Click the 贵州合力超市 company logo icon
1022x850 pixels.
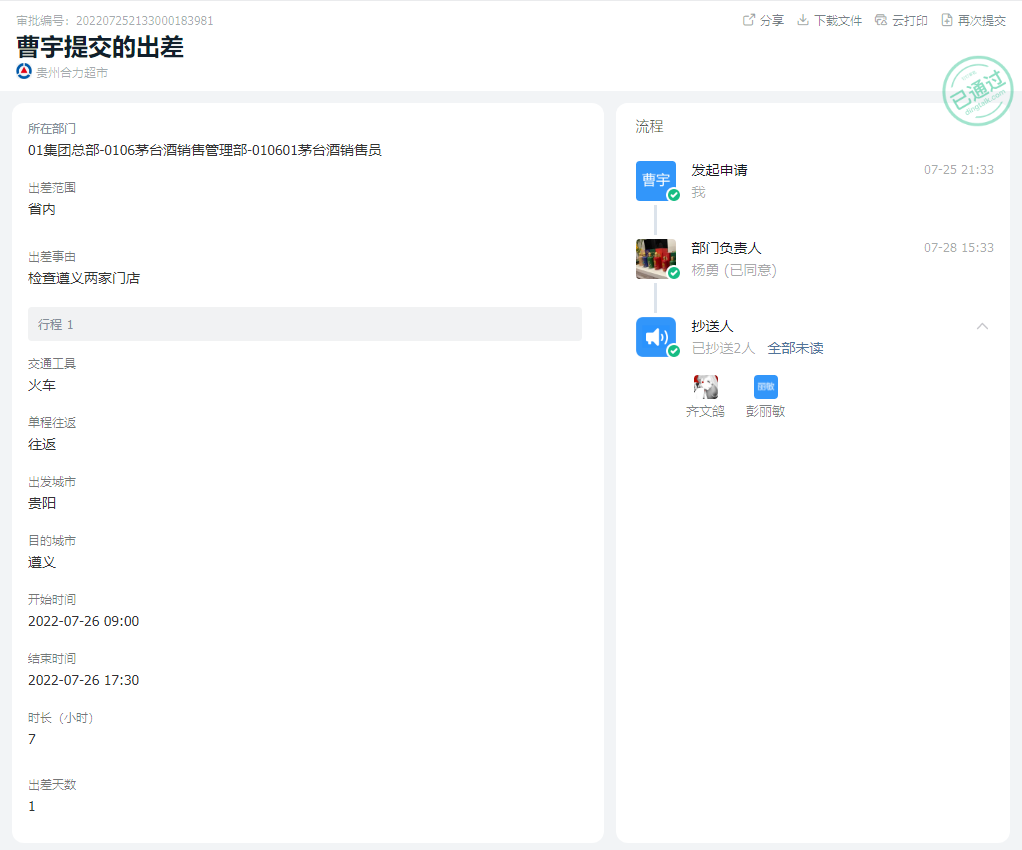coord(24,72)
